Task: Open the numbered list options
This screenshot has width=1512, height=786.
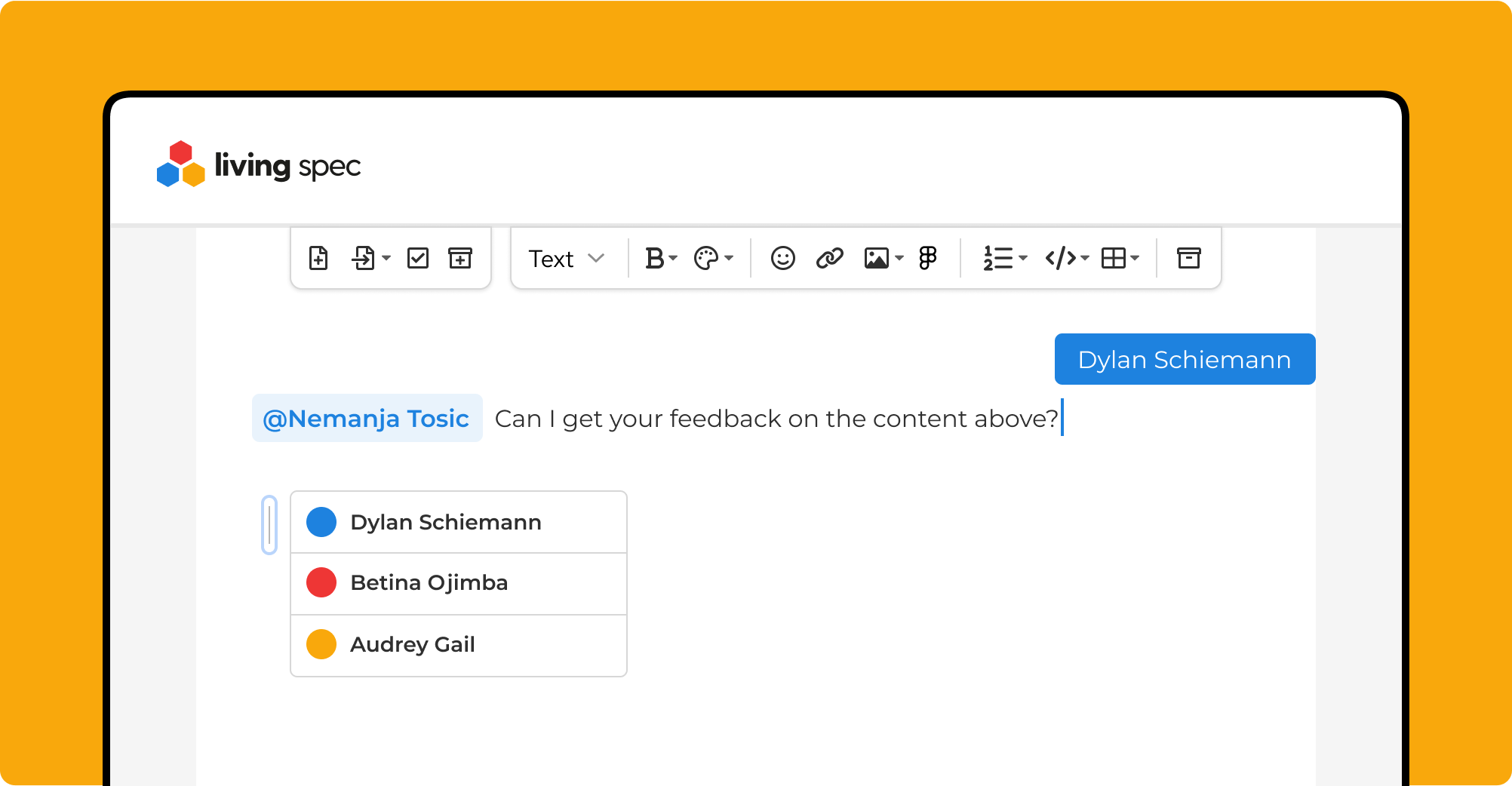Action: [1005, 258]
